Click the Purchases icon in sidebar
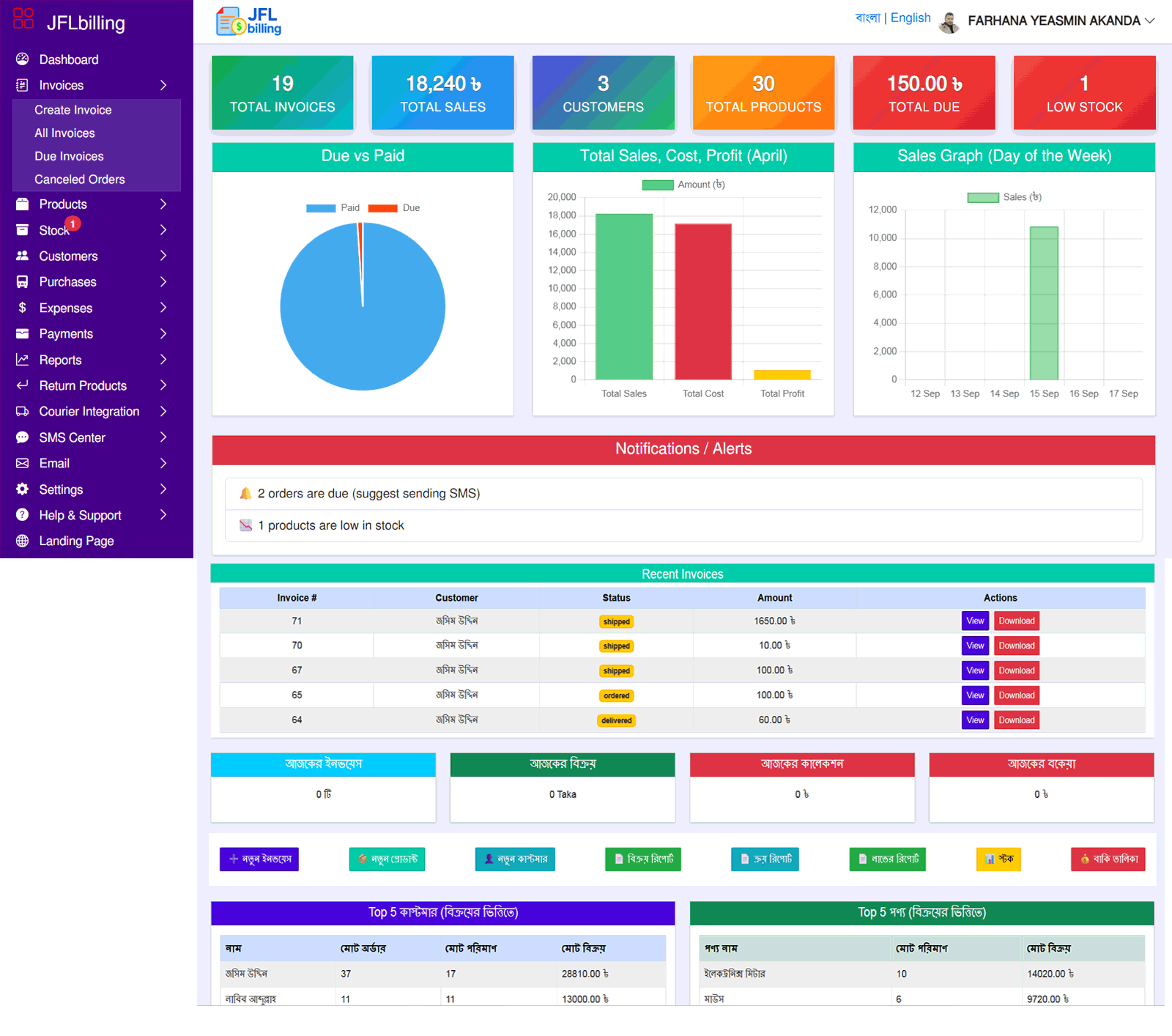 [23, 281]
